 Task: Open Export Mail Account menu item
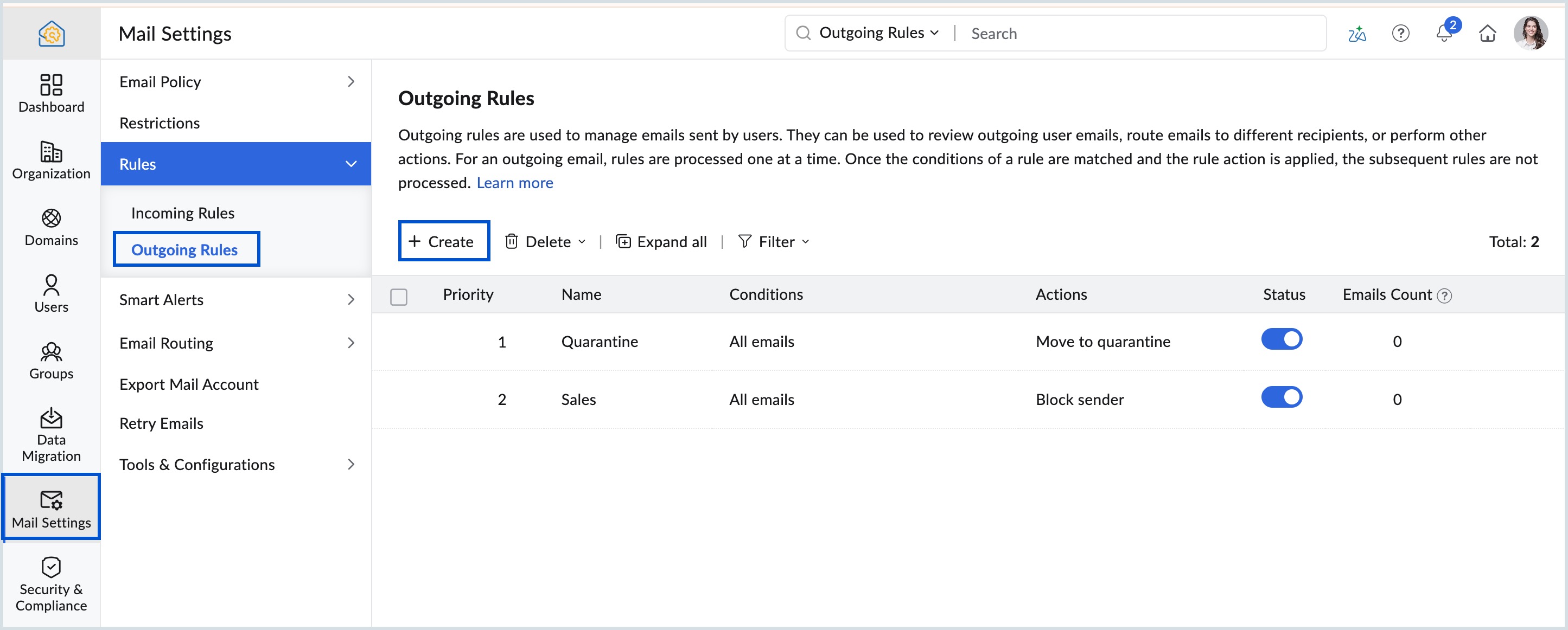point(189,384)
